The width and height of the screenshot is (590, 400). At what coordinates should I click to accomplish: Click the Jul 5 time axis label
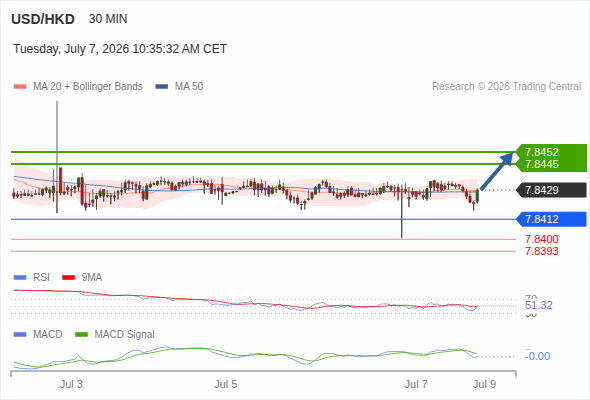[226, 384]
